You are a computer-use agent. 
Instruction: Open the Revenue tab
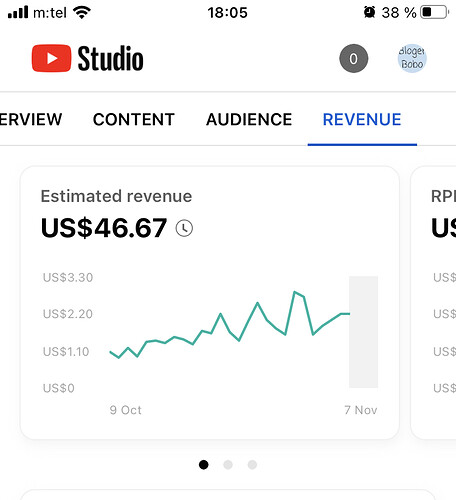(x=362, y=119)
